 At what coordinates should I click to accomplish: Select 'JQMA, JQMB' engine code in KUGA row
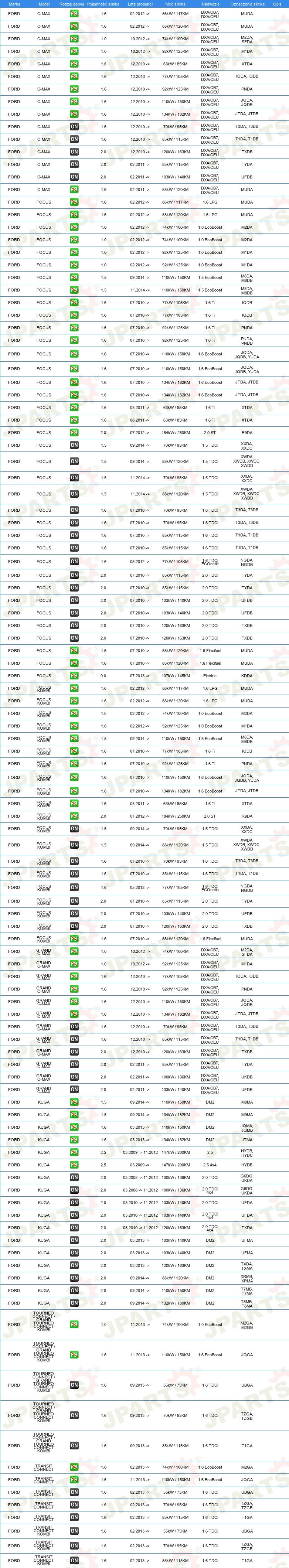(246, 1127)
